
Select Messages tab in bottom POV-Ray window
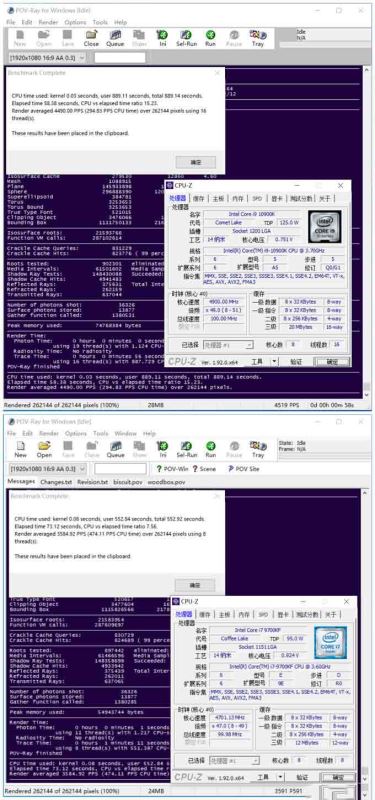click(21, 481)
